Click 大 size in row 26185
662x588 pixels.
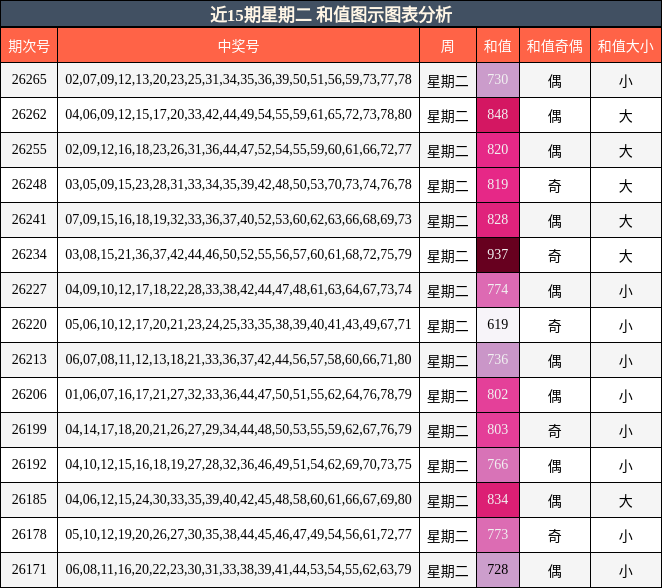(x=626, y=501)
